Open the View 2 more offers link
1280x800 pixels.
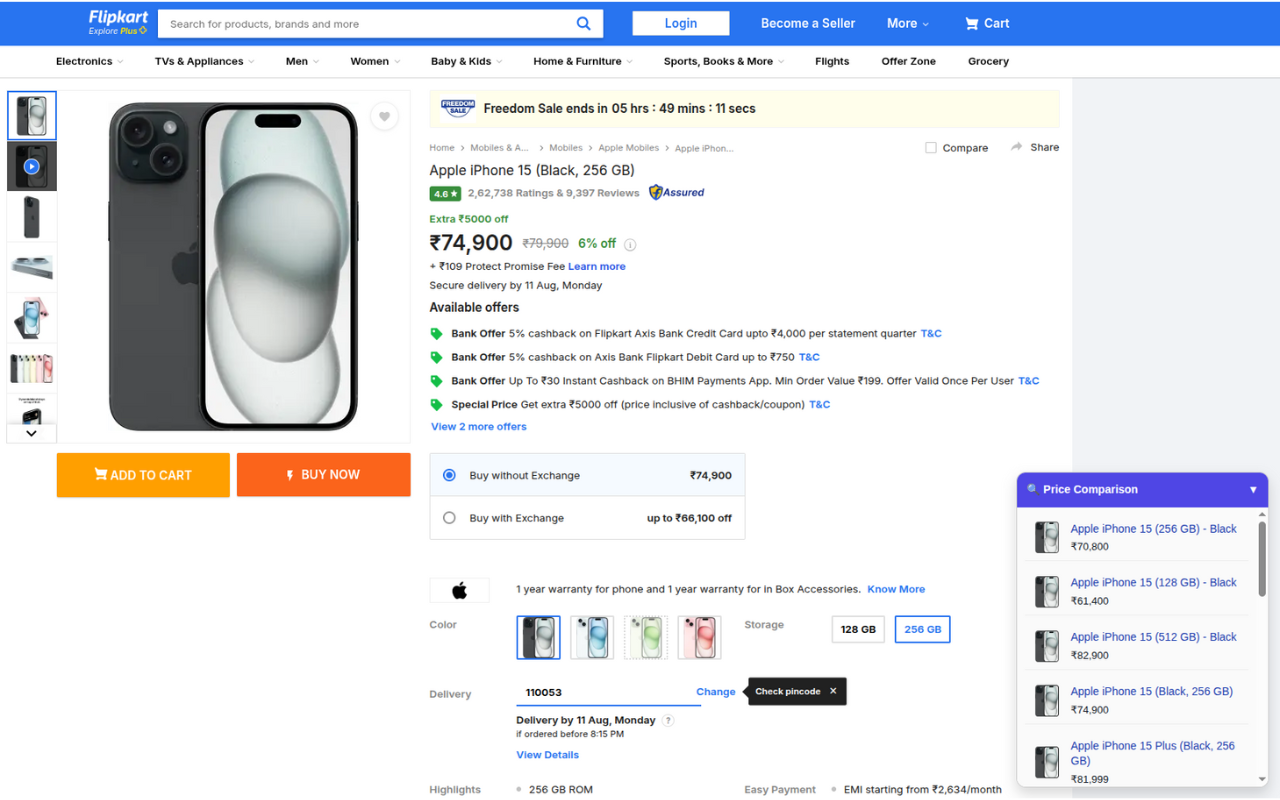[478, 426]
